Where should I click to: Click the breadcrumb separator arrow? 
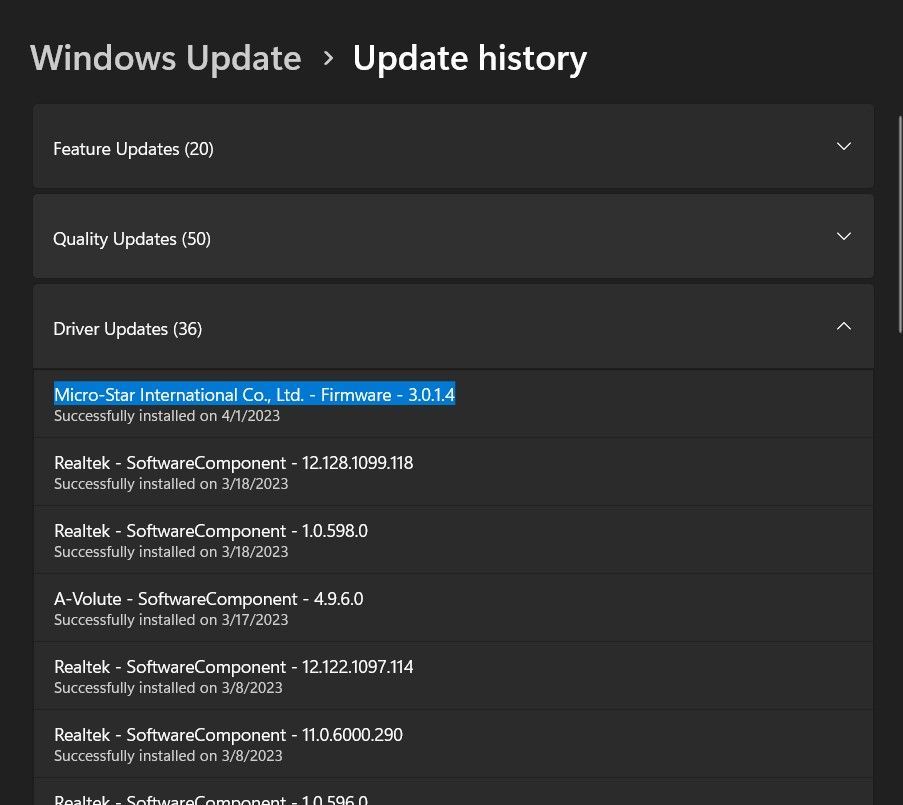pos(328,58)
